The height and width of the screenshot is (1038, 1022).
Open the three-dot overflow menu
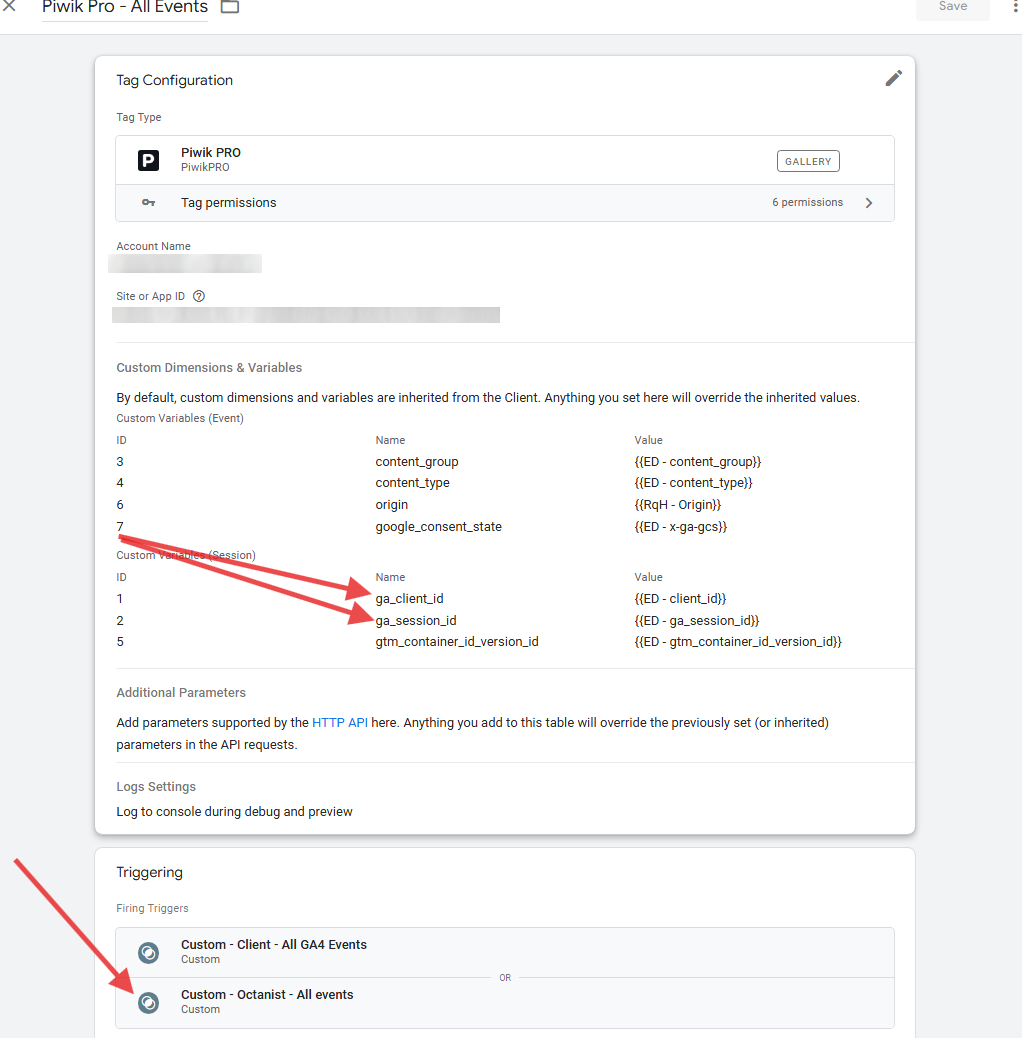tap(1015, 8)
